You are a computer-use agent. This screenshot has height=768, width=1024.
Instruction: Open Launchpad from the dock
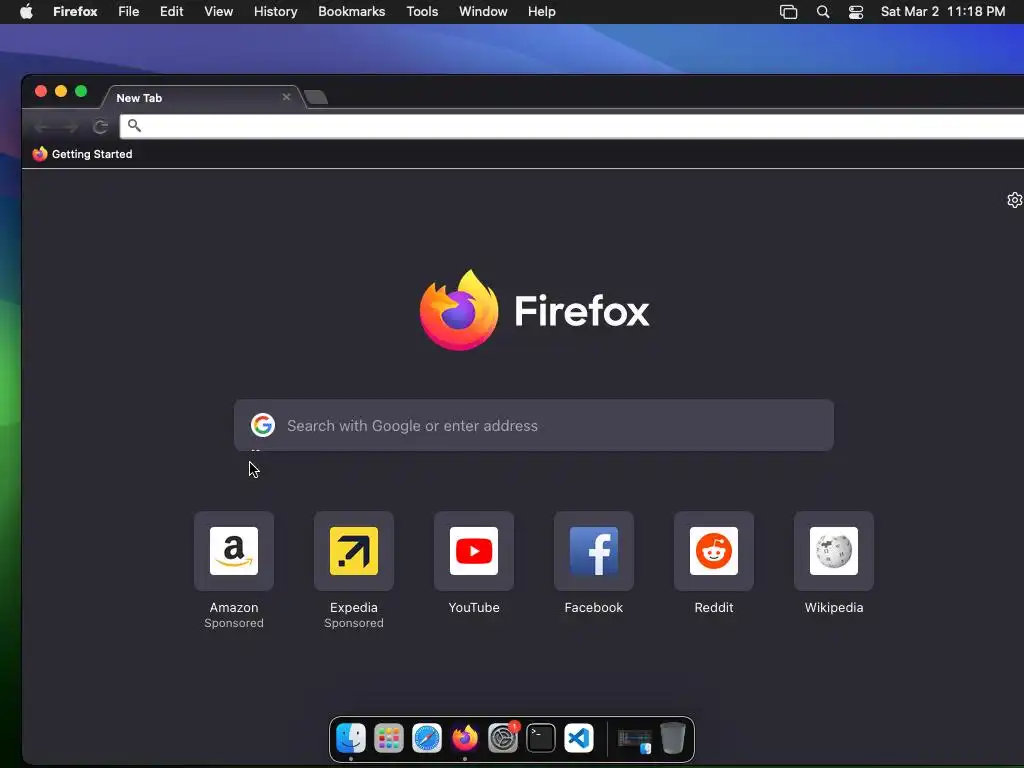tap(389, 738)
